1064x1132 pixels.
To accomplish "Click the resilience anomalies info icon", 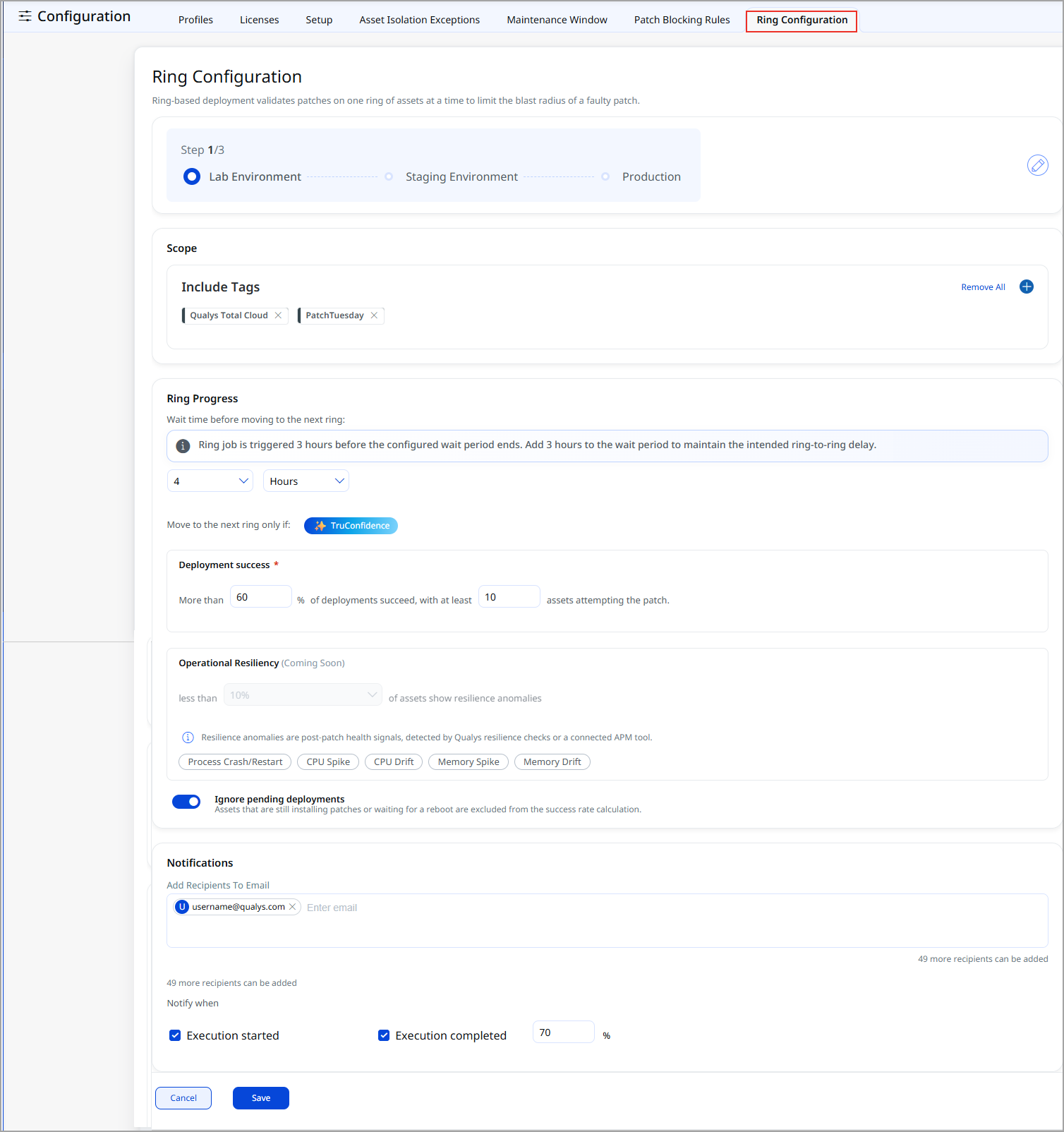I will [x=188, y=737].
